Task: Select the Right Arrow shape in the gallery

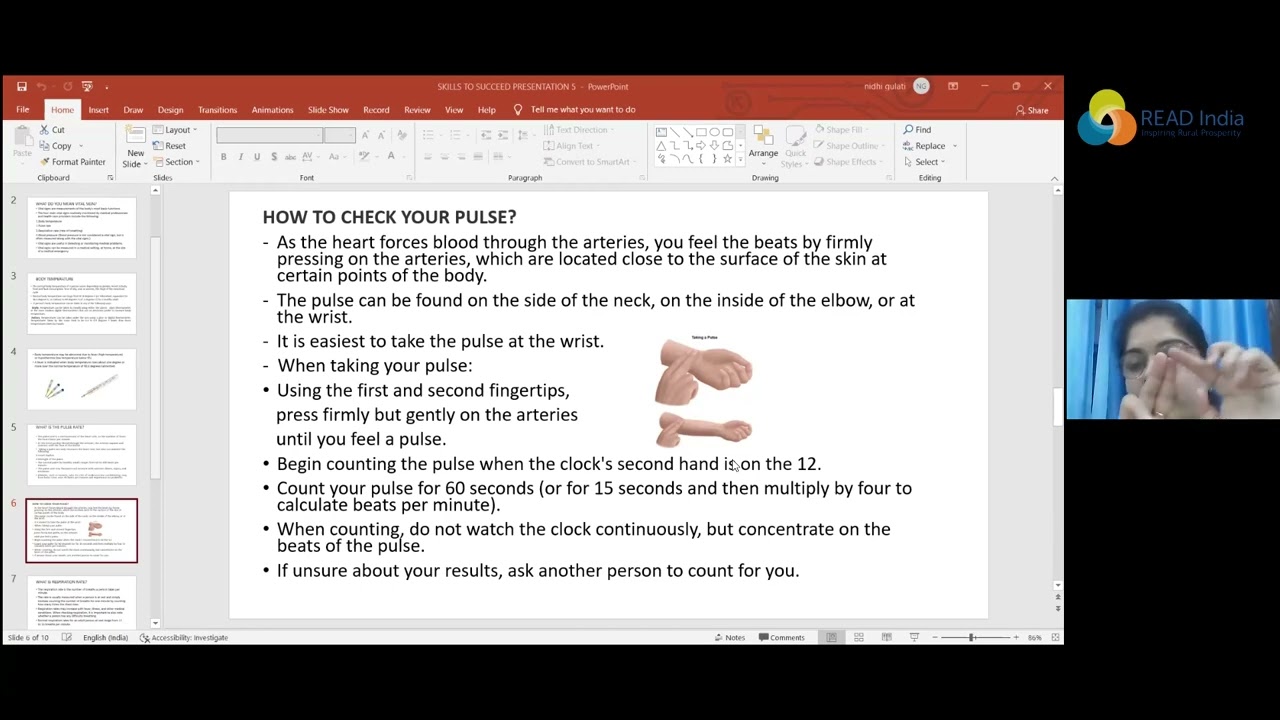Action: 701,146
